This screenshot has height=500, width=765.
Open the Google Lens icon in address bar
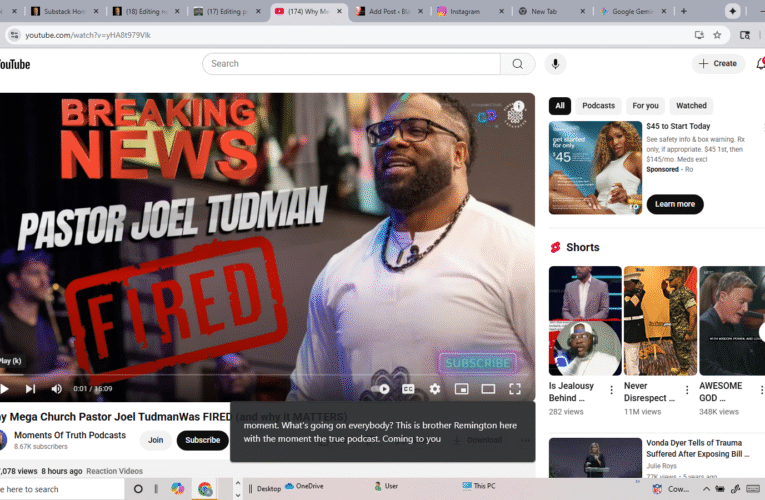(x=745, y=35)
